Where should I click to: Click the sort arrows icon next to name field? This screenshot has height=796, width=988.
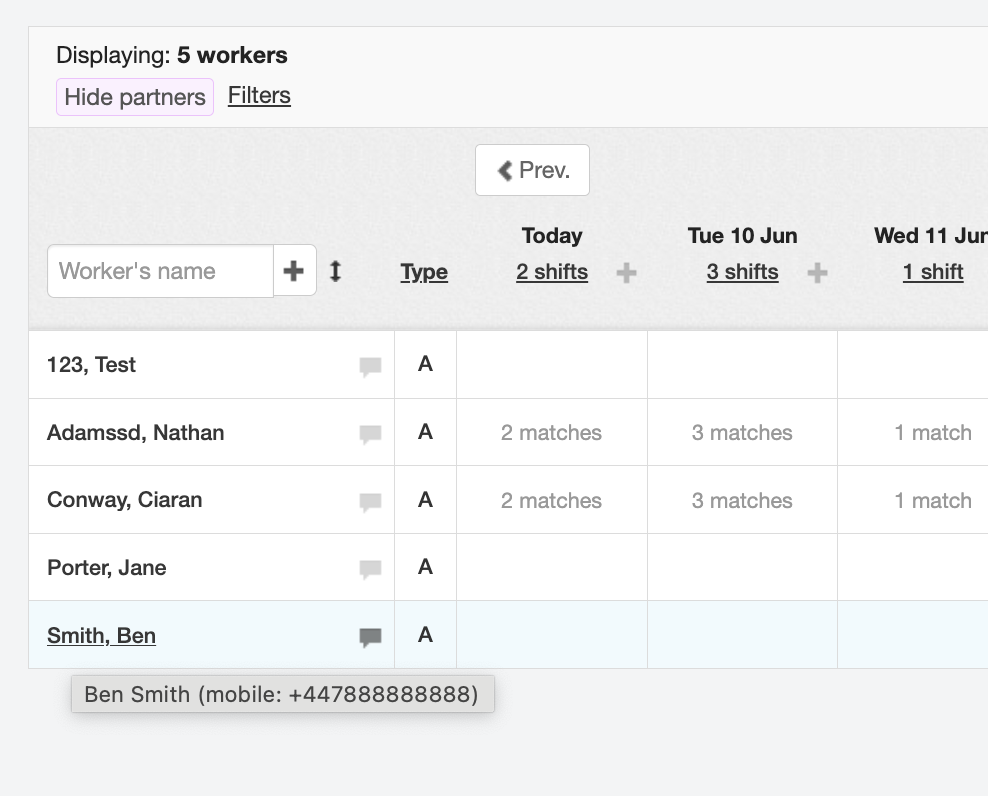pyautogui.click(x=336, y=271)
